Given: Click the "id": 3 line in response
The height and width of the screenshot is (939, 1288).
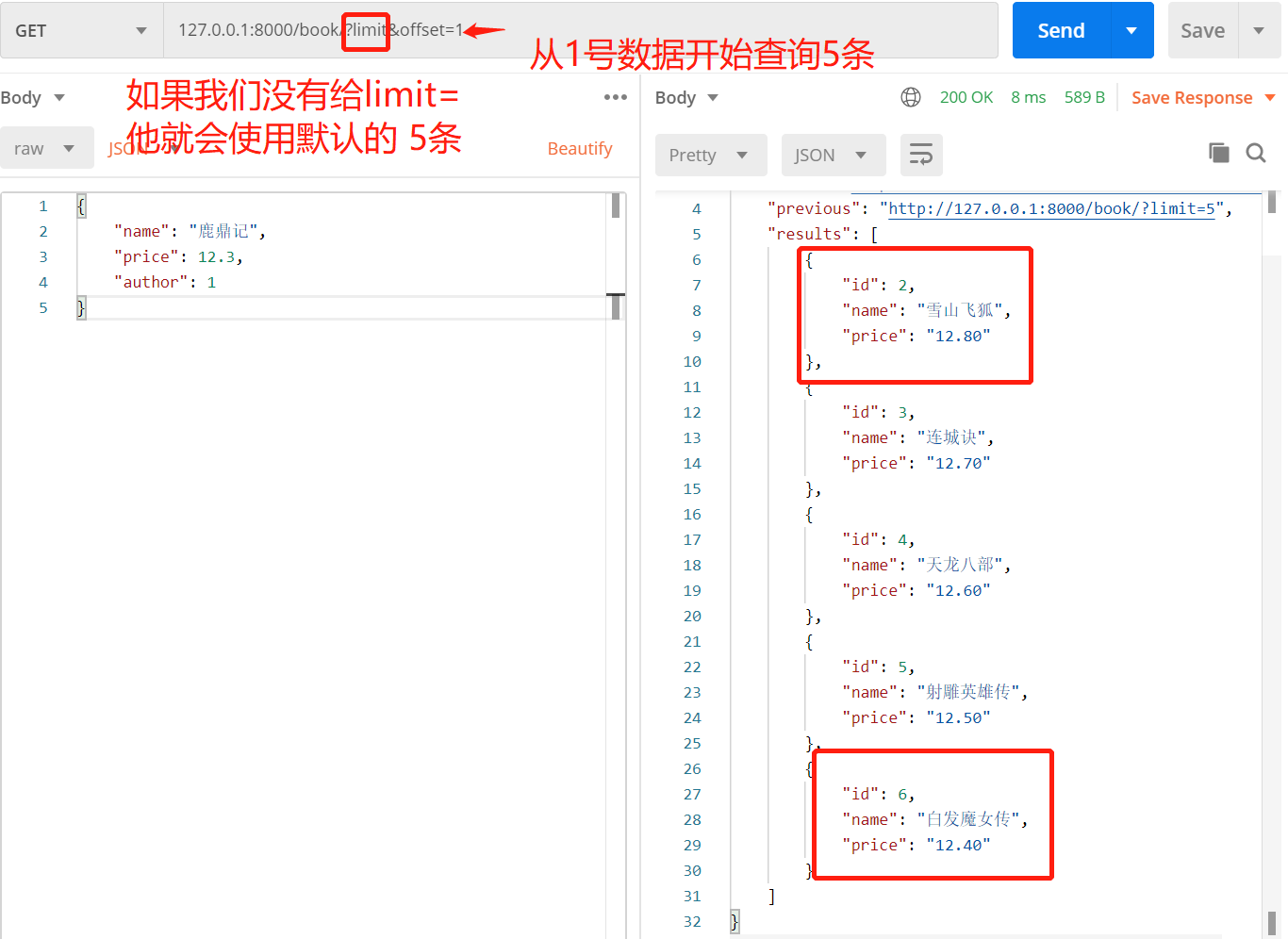Looking at the screenshot, I should click(x=878, y=412).
